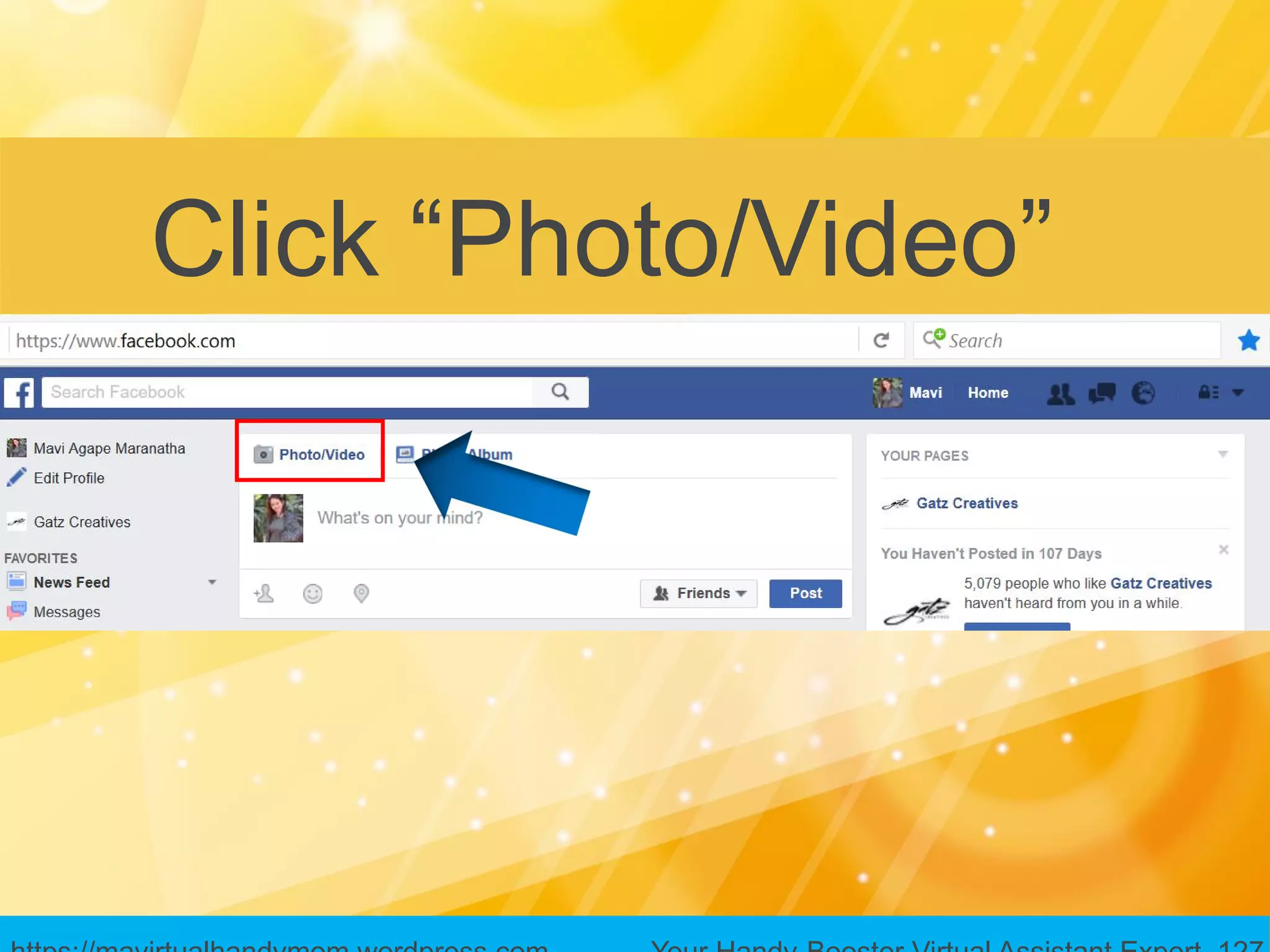Click 'You Haven't Posted in 107 Days' text
1270x952 pixels.
(x=991, y=553)
